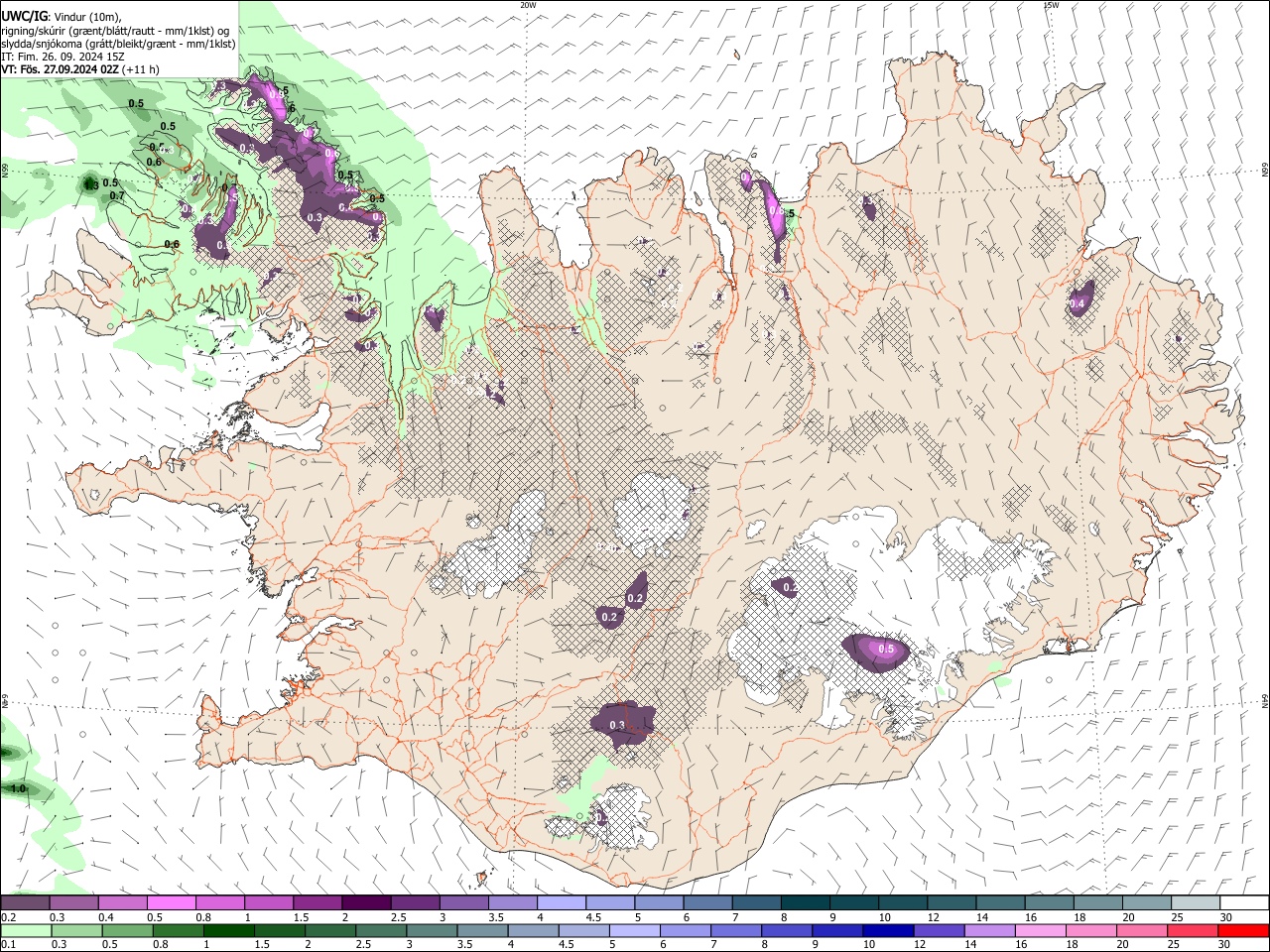Click the "UWC/IG" bold title text
Screen dimensions: 1270x952
point(24,15)
